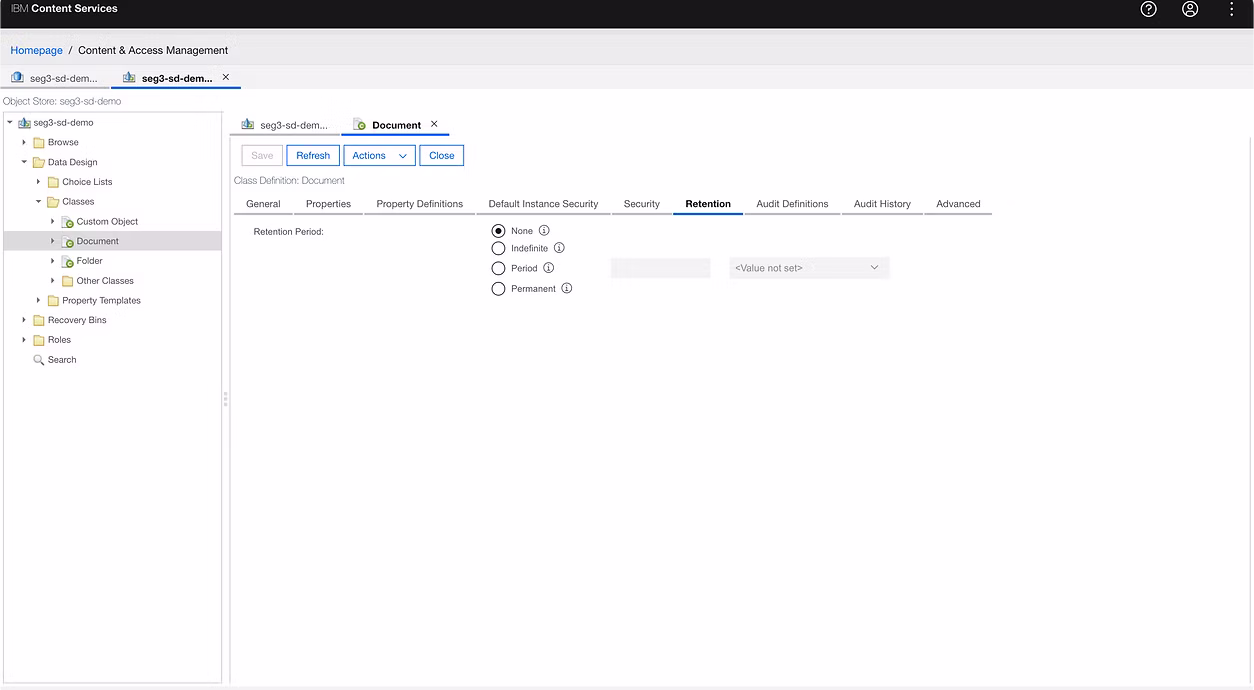This screenshot has height=690, width=1254.
Task: Show info icon next to Permanent option
Action: [x=566, y=288]
